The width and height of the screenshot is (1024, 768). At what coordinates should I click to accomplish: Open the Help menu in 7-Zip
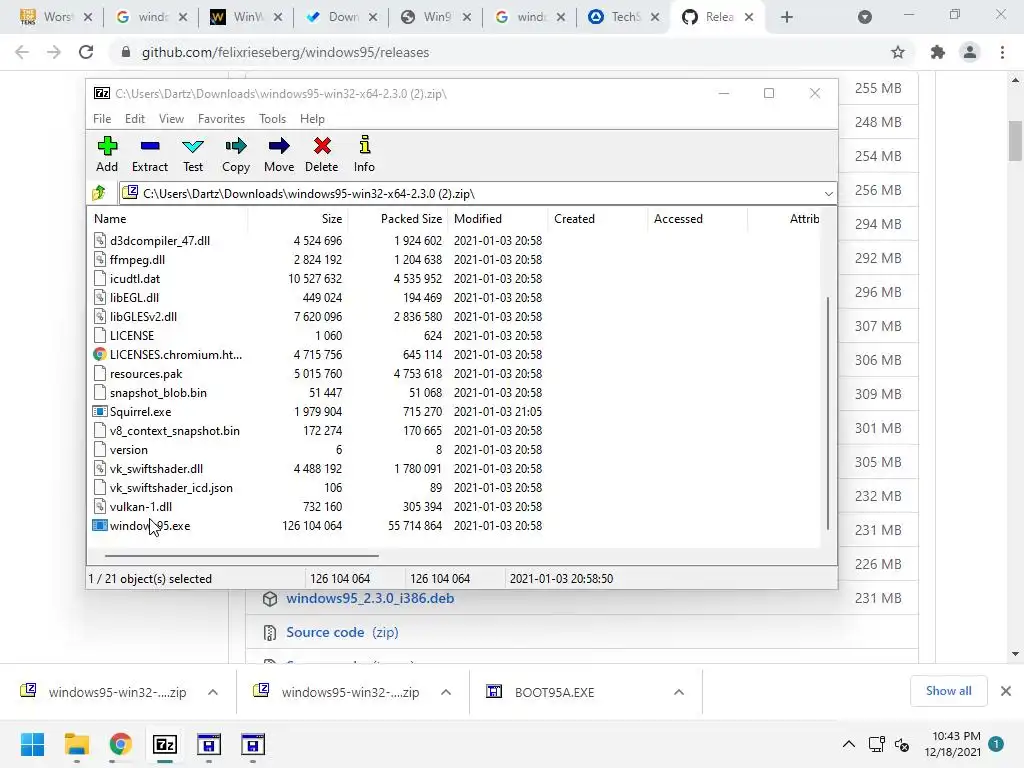pyautogui.click(x=312, y=119)
